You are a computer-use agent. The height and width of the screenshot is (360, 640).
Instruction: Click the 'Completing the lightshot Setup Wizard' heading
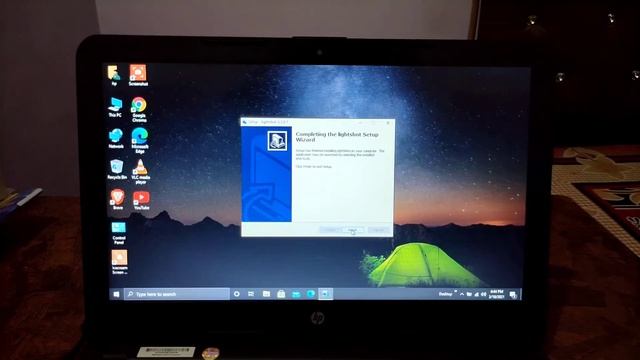tap(337, 137)
